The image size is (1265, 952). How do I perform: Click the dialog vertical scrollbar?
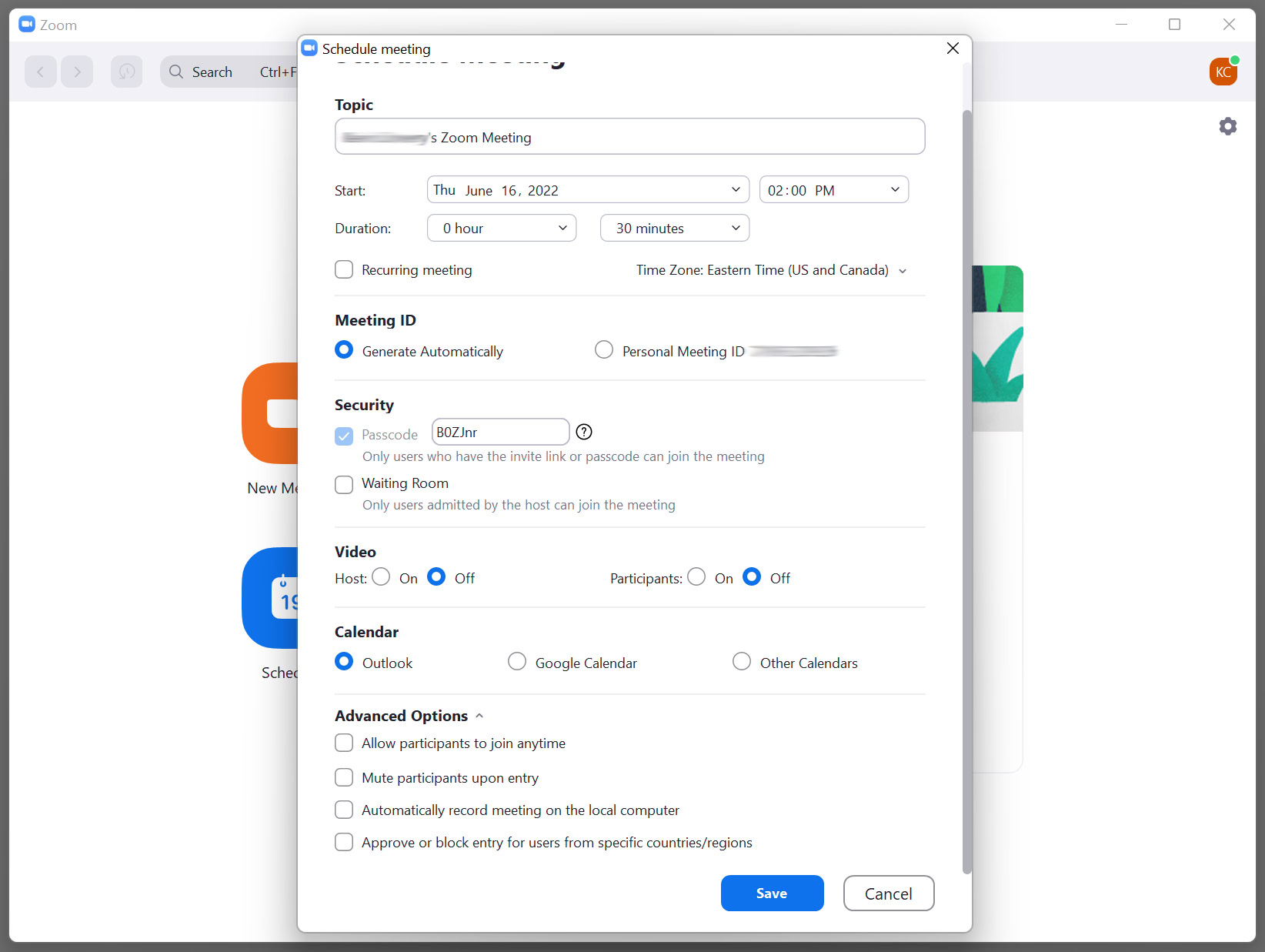[x=967, y=491]
